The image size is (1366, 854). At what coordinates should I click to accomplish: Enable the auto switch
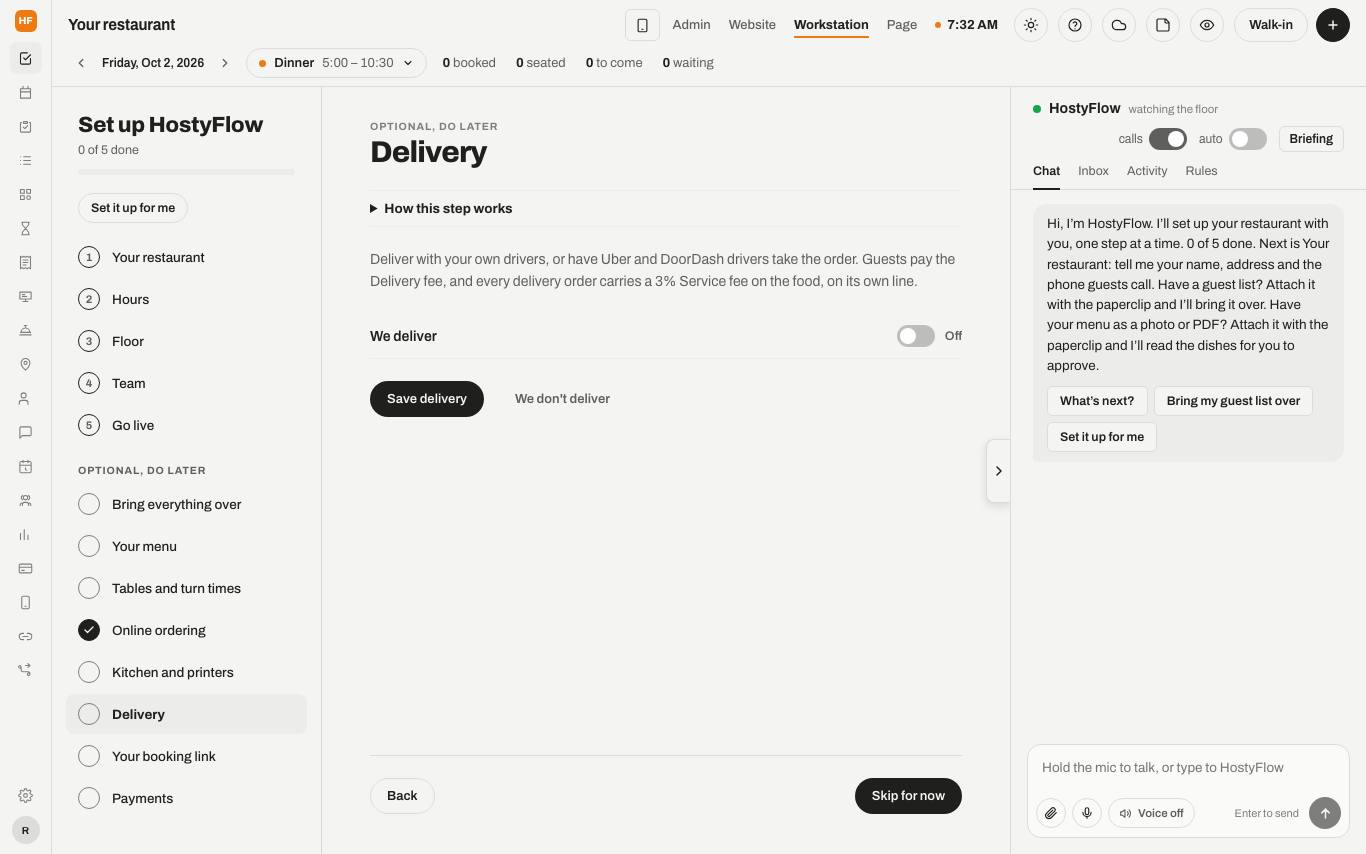click(1248, 139)
